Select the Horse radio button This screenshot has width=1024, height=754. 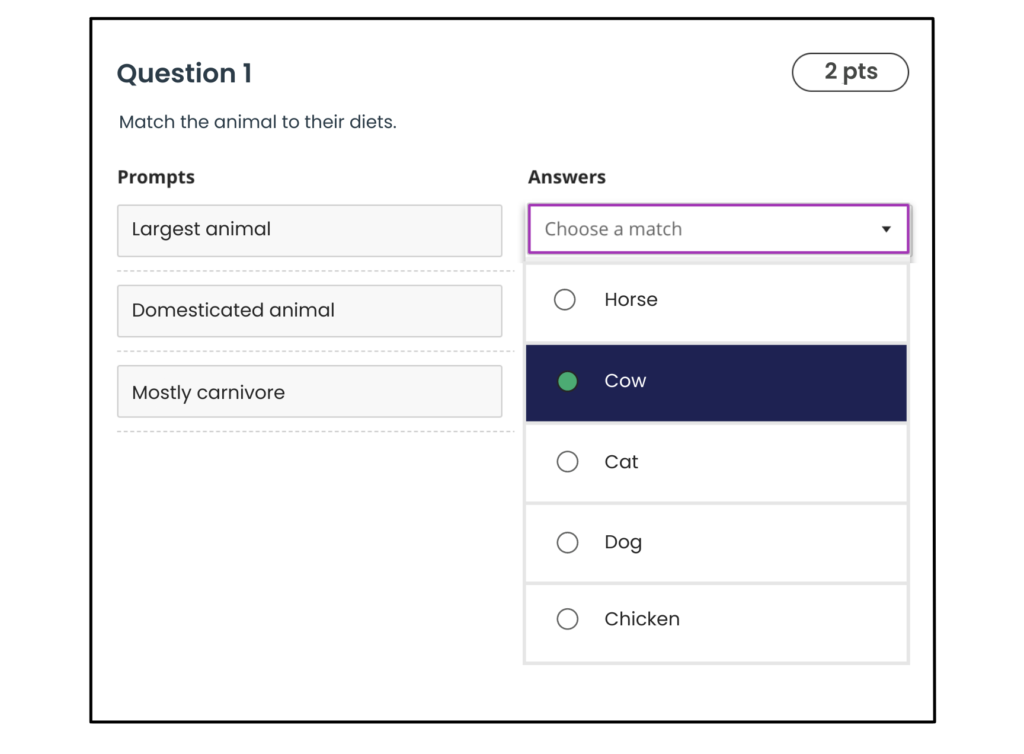point(566,299)
